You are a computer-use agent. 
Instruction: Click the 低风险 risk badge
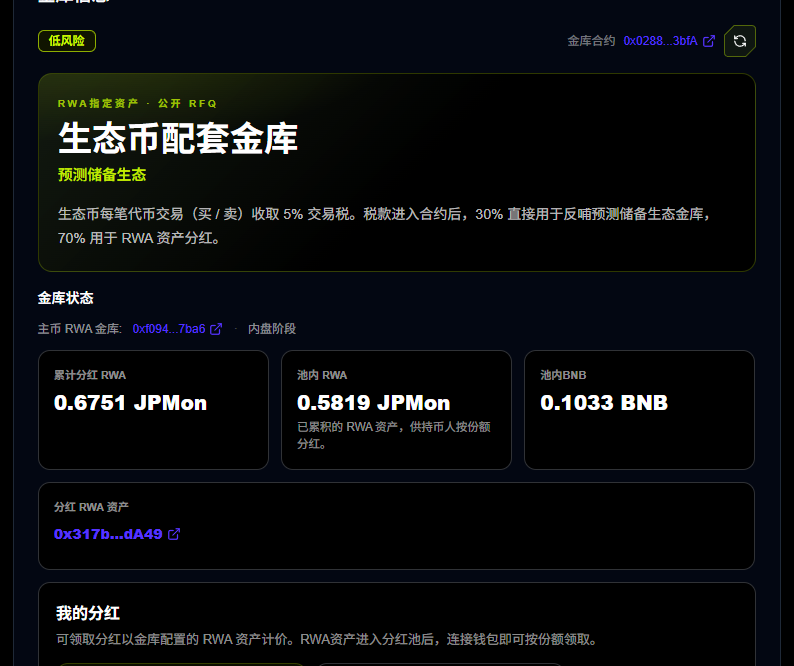[x=67, y=41]
